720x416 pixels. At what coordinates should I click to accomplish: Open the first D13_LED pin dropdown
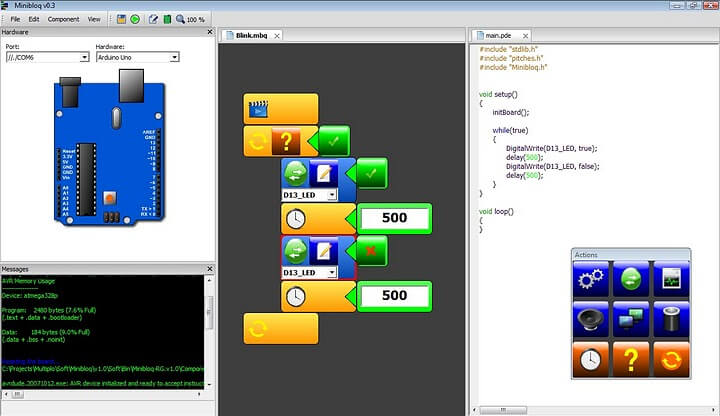pyautogui.click(x=332, y=194)
